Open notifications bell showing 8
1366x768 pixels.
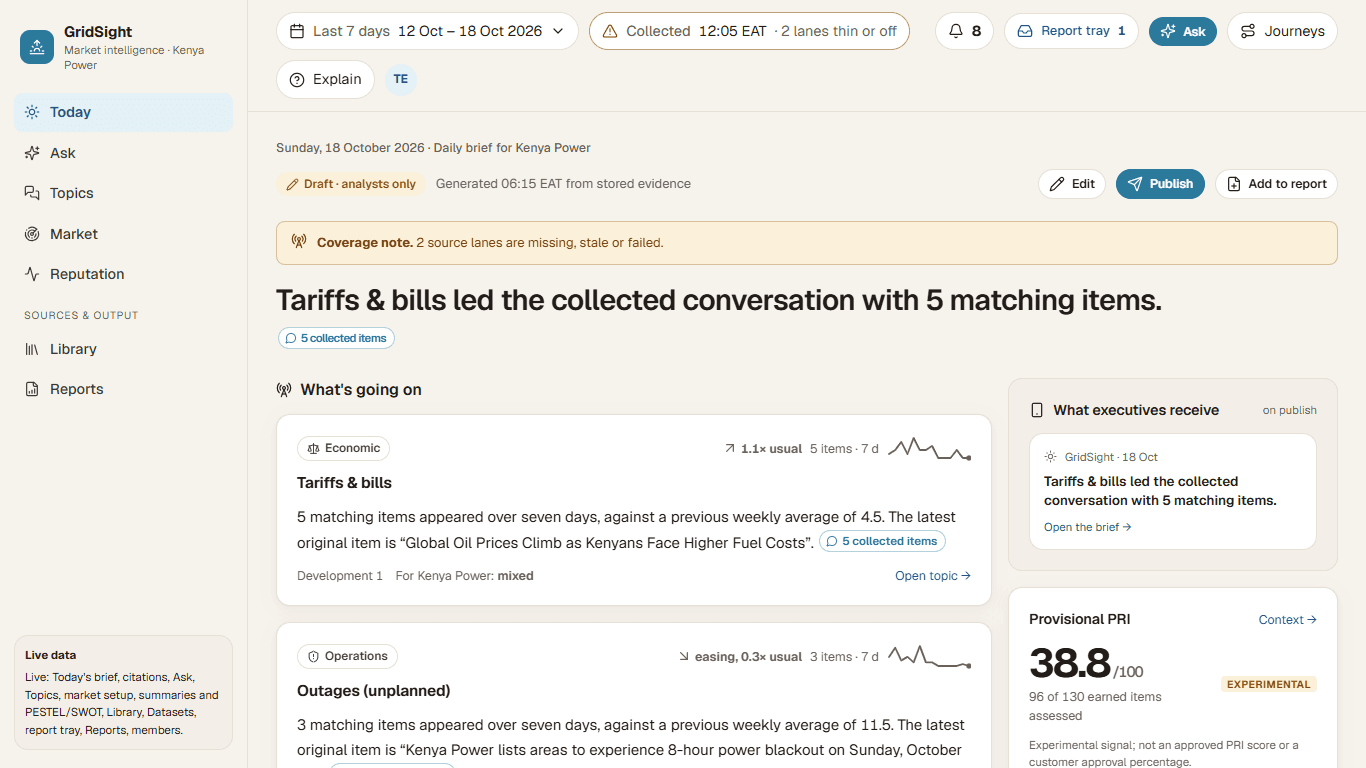964,31
